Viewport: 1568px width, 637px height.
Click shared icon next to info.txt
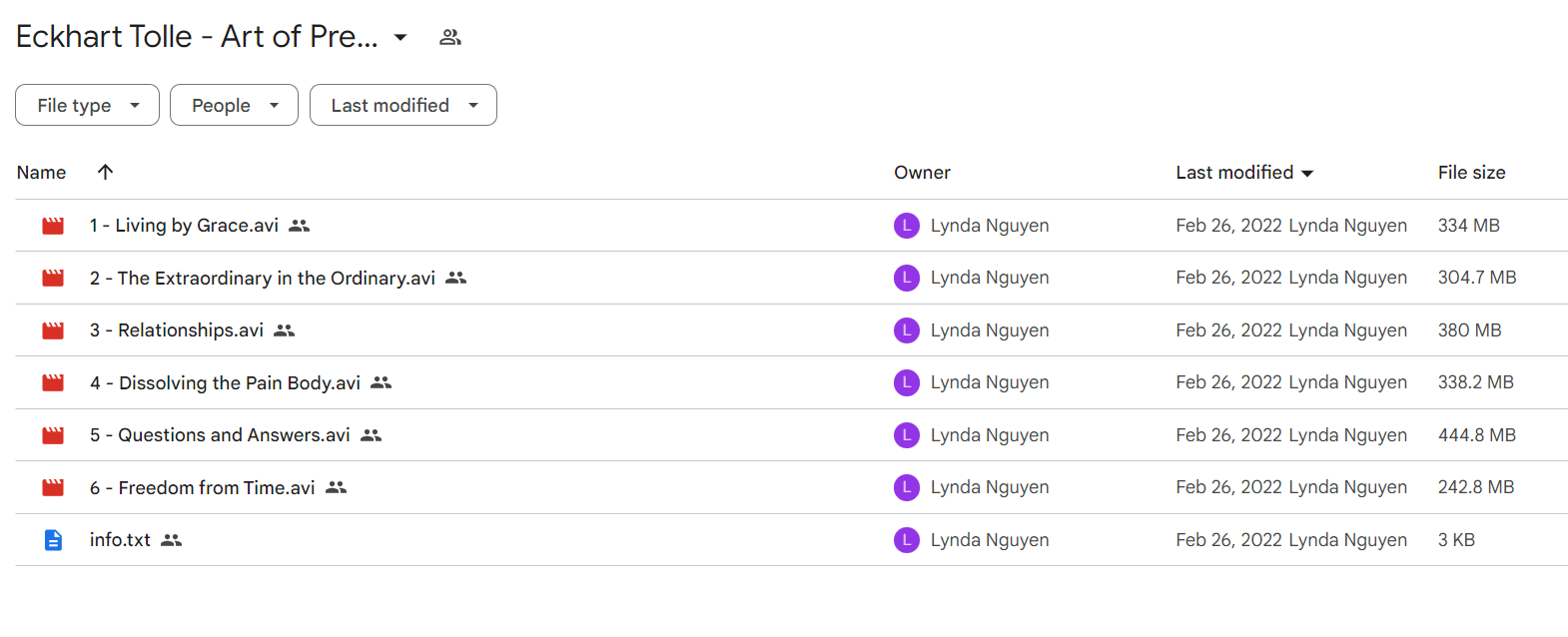[172, 540]
